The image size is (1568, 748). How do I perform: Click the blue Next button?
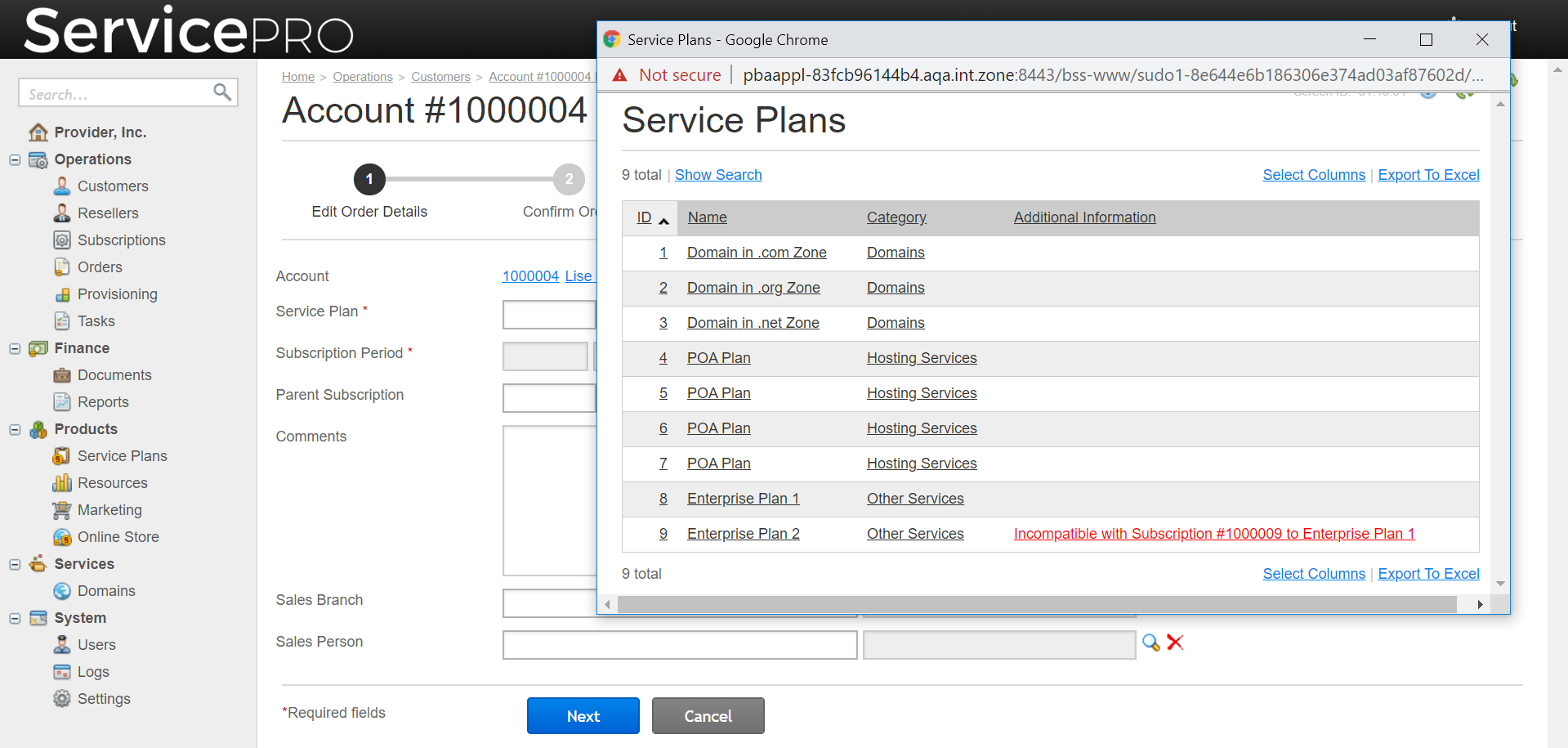pos(583,716)
